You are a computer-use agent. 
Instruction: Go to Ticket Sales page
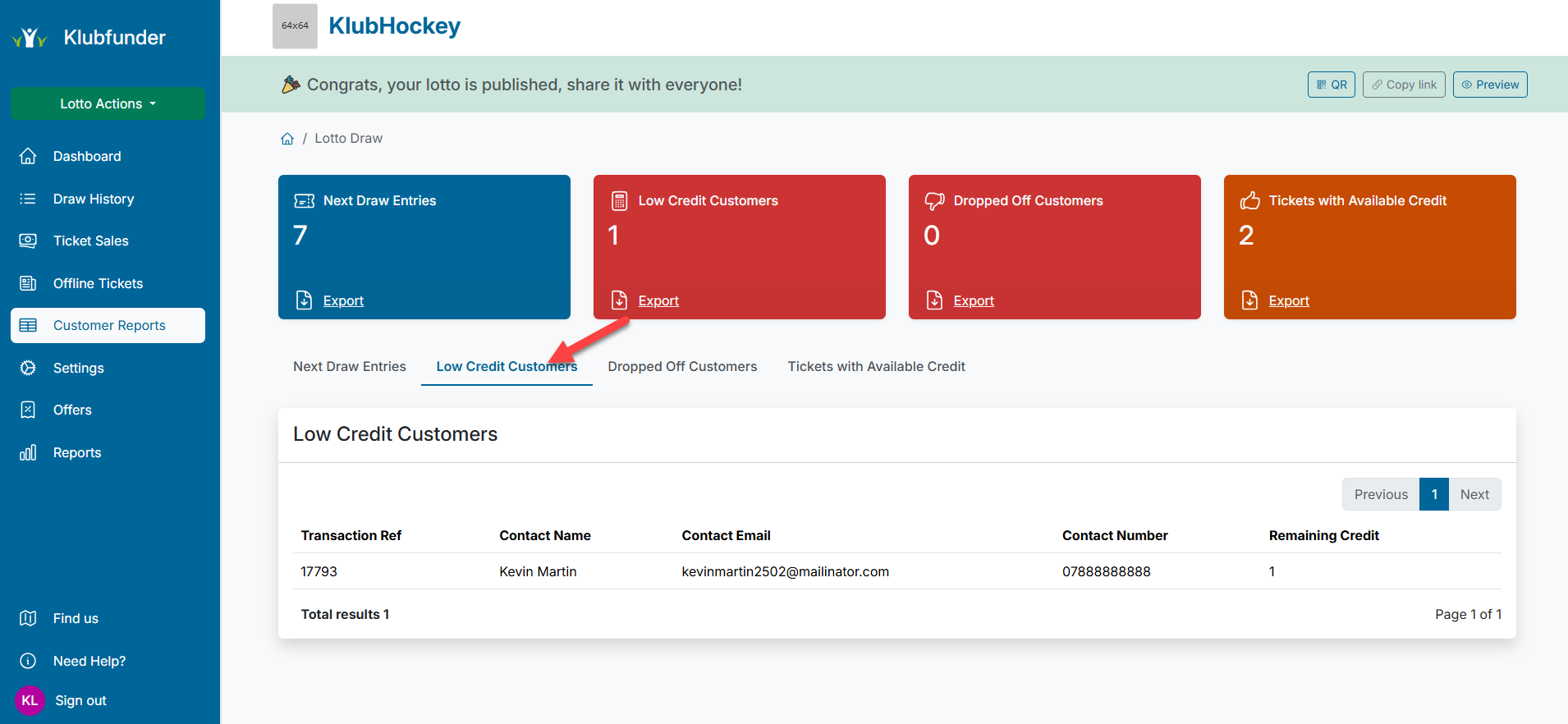pyautogui.click(x=90, y=241)
